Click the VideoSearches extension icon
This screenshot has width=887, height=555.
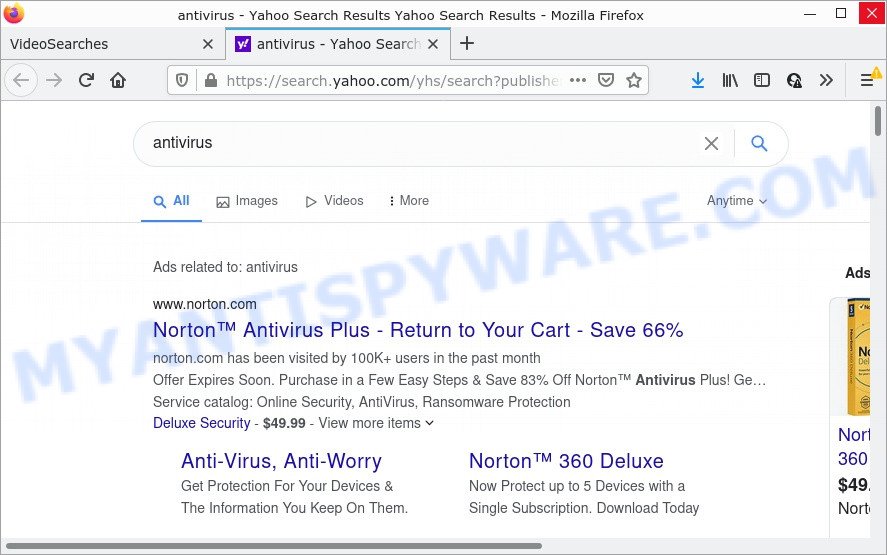(794, 80)
